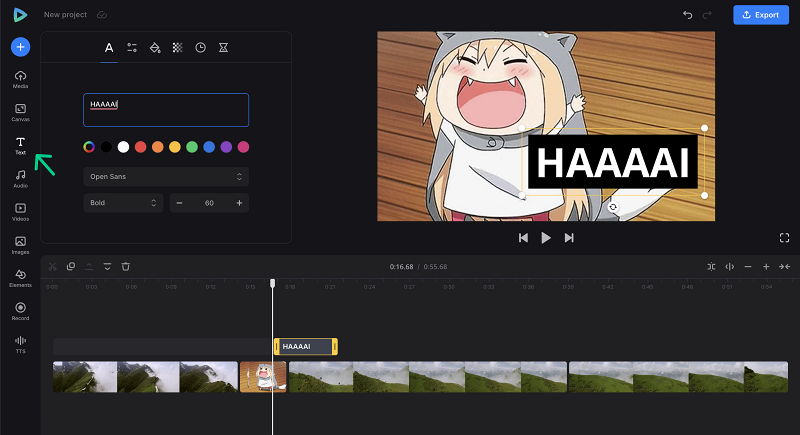This screenshot has height=435, width=800.
Task: Choose the green color swatch
Action: (192, 147)
